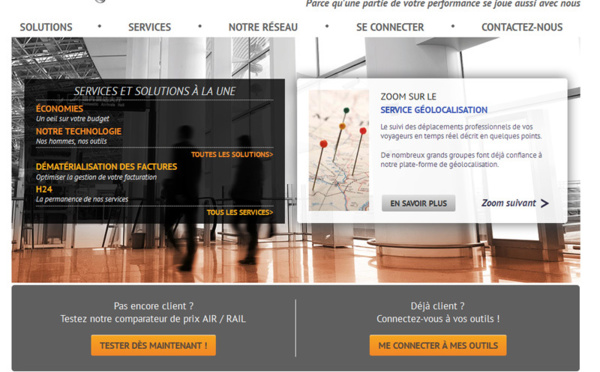The width and height of the screenshot is (600, 372).
Task: Click 'Testez notre comparateur de prix AIR / RAIL' text
Action: pos(153,319)
